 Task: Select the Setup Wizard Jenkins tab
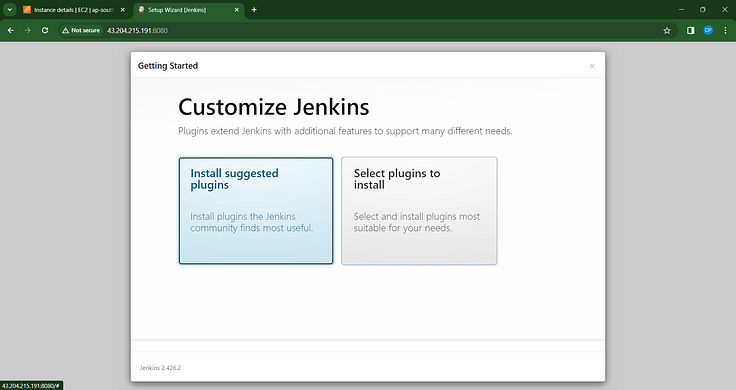pyautogui.click(x=189, y=10)
